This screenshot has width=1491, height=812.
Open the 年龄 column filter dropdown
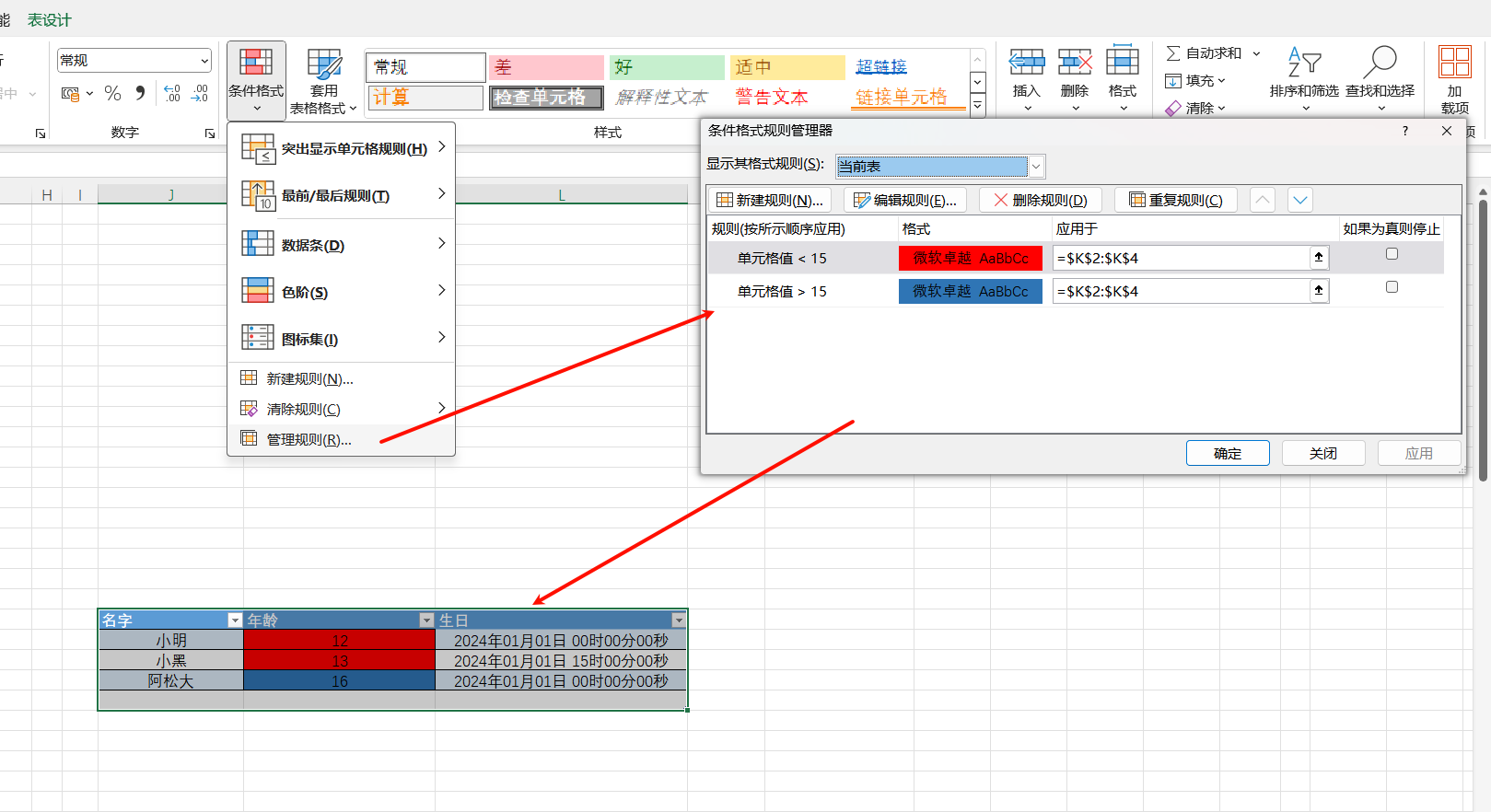click(x=426, y=621)
